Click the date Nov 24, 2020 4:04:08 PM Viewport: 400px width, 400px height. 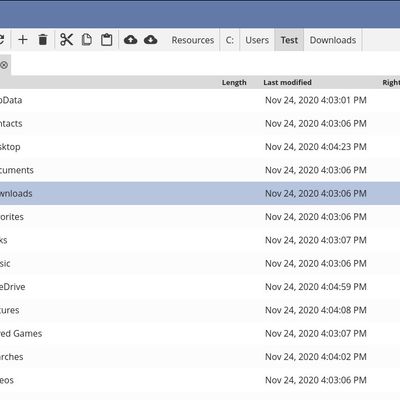click(x=316, y=310)
